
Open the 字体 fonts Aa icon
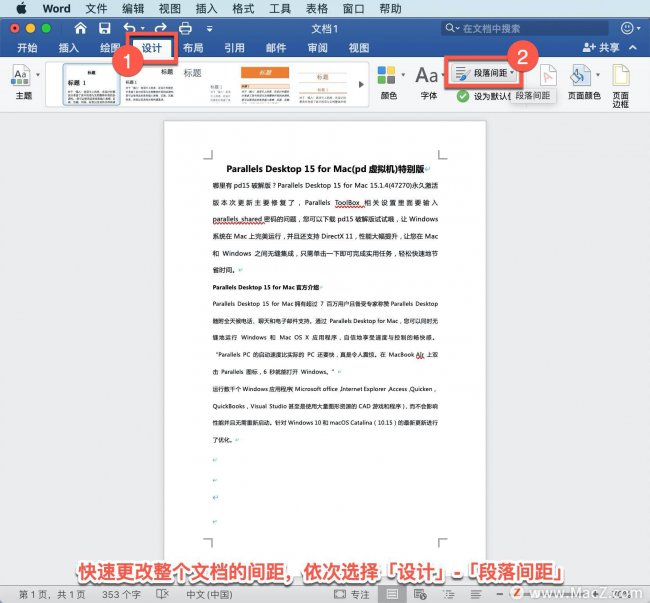(x=427, y=75)
